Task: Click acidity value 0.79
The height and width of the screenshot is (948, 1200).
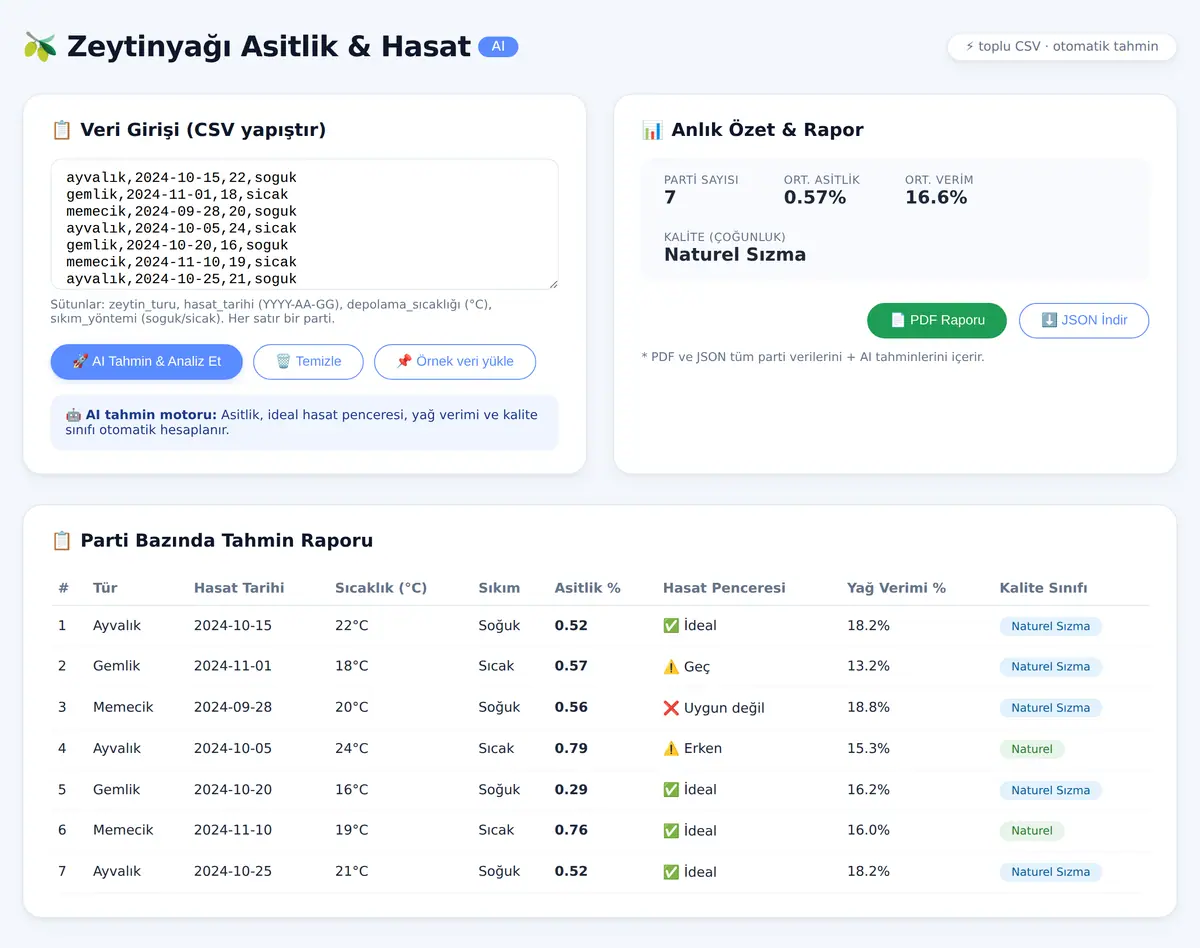Action: [x=571, y=749]
